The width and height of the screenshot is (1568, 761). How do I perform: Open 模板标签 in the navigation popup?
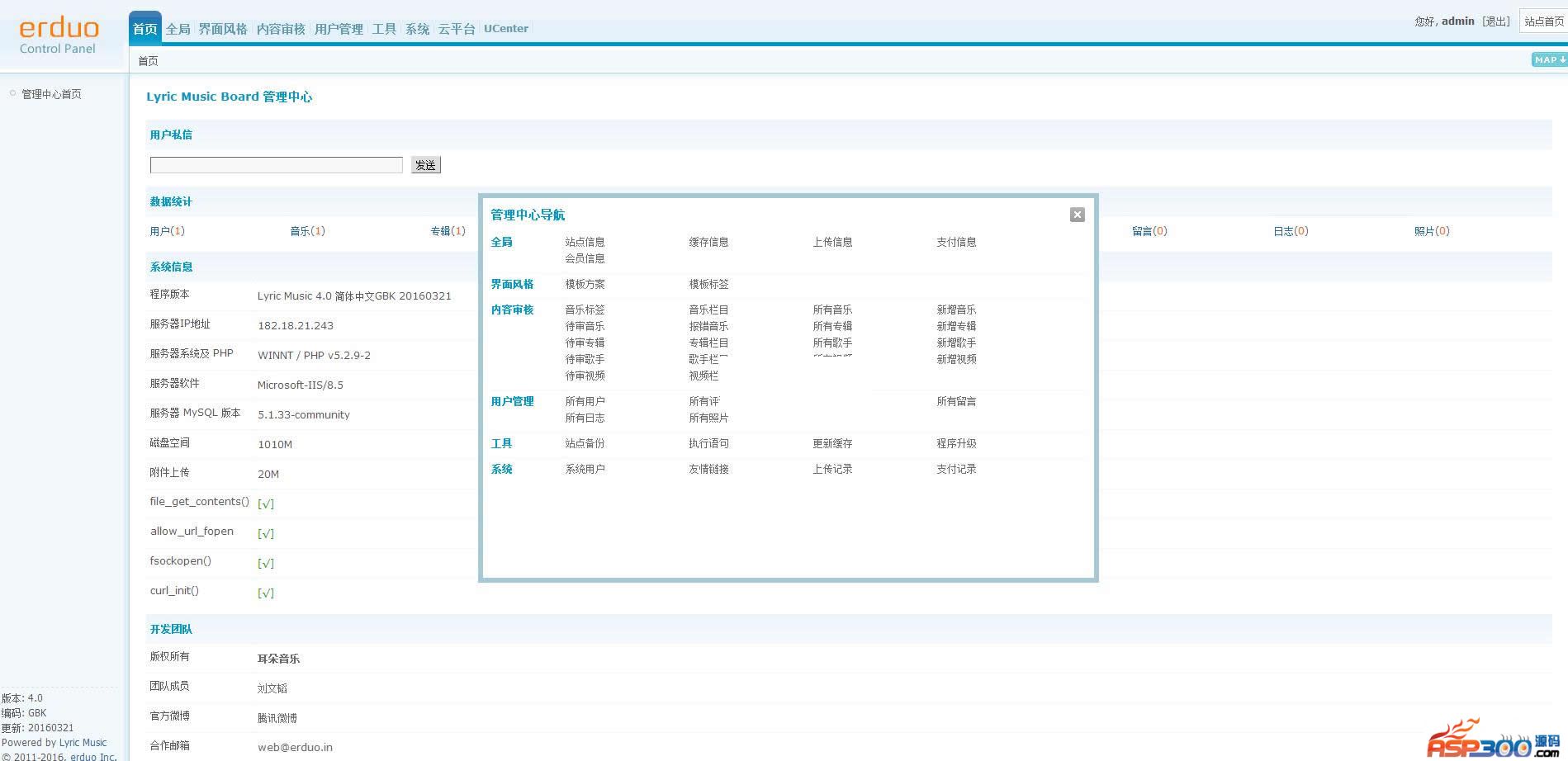click(708, 284)
